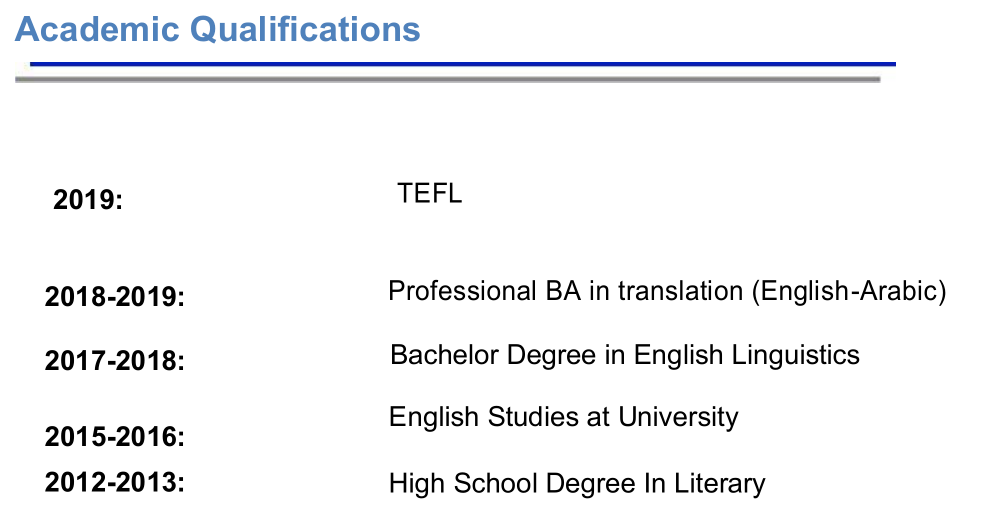The height and width of the screenshot is (527, 983).
Task: Click the "2012-2013:" year label
Action: click(x=115, y=481)
